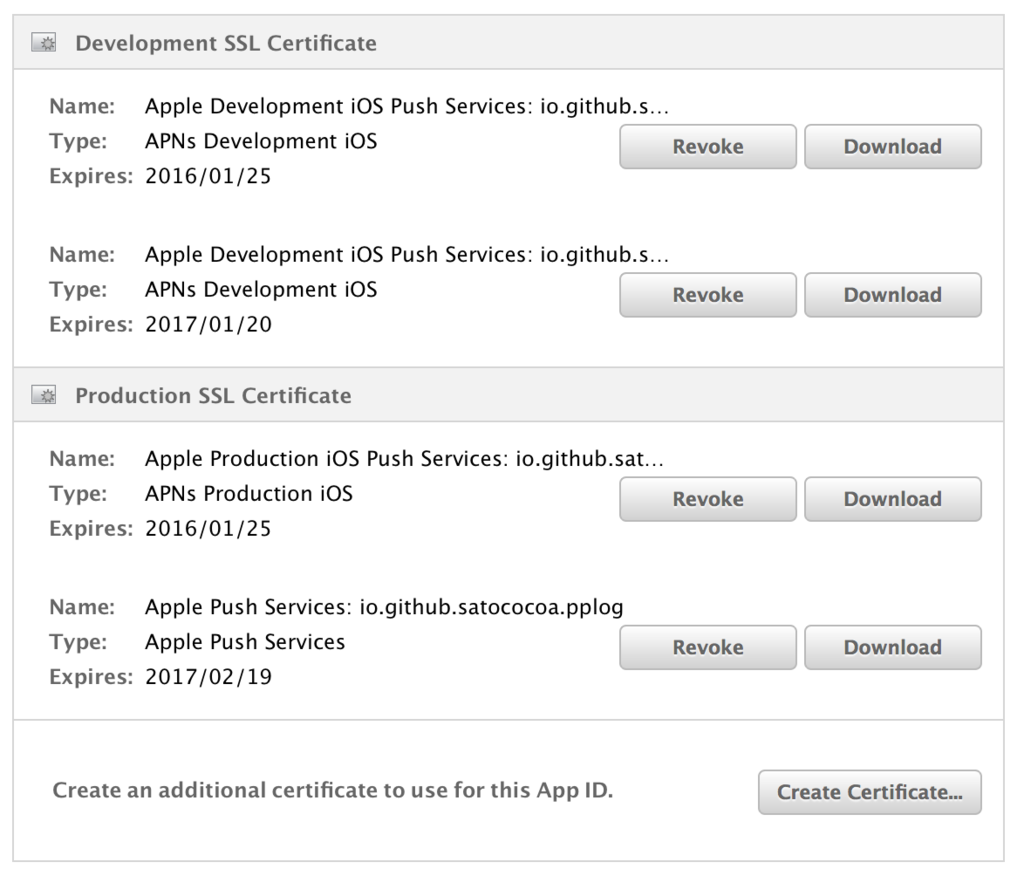The height and width of the screenshot is (876, 1024).
Task: Click the "APNs Production iOS" type value
Action: [x=249, y=494]
